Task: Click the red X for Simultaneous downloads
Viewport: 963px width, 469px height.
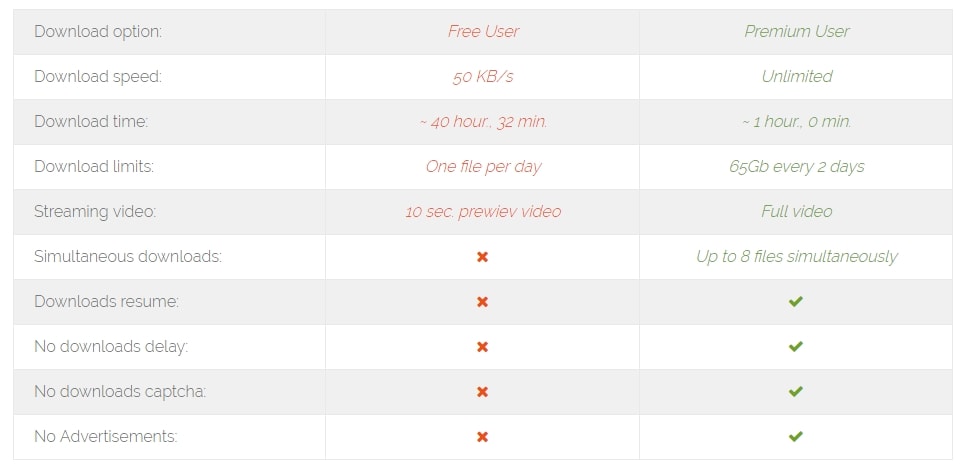Action: point(482,257)
